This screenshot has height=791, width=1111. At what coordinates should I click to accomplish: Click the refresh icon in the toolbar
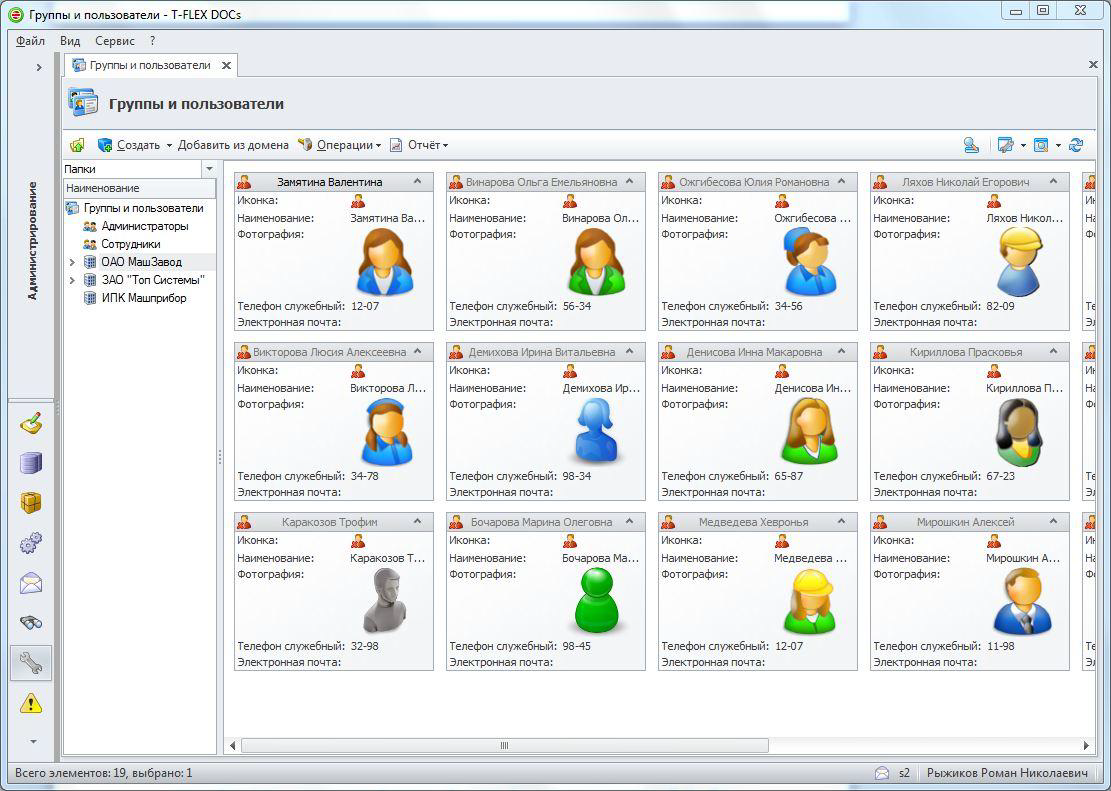[x=1076, y=145]
